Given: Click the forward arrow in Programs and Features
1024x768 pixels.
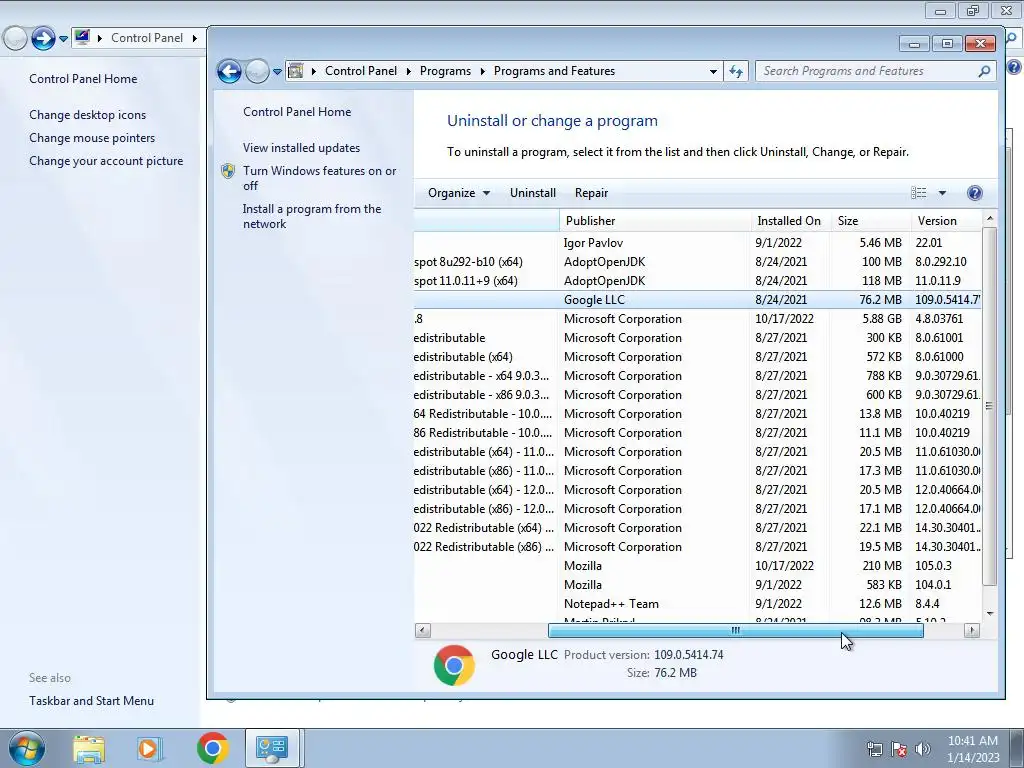Looking at the screenshot, I should click(x=257, y=71).
